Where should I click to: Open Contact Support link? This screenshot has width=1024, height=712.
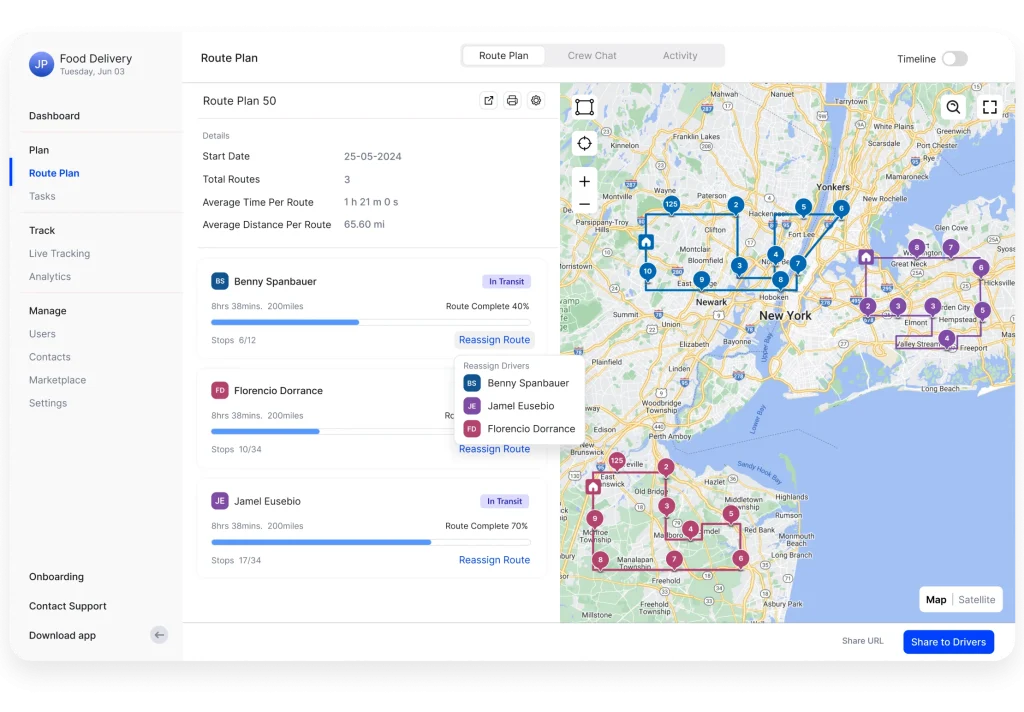tap(67, 606)
